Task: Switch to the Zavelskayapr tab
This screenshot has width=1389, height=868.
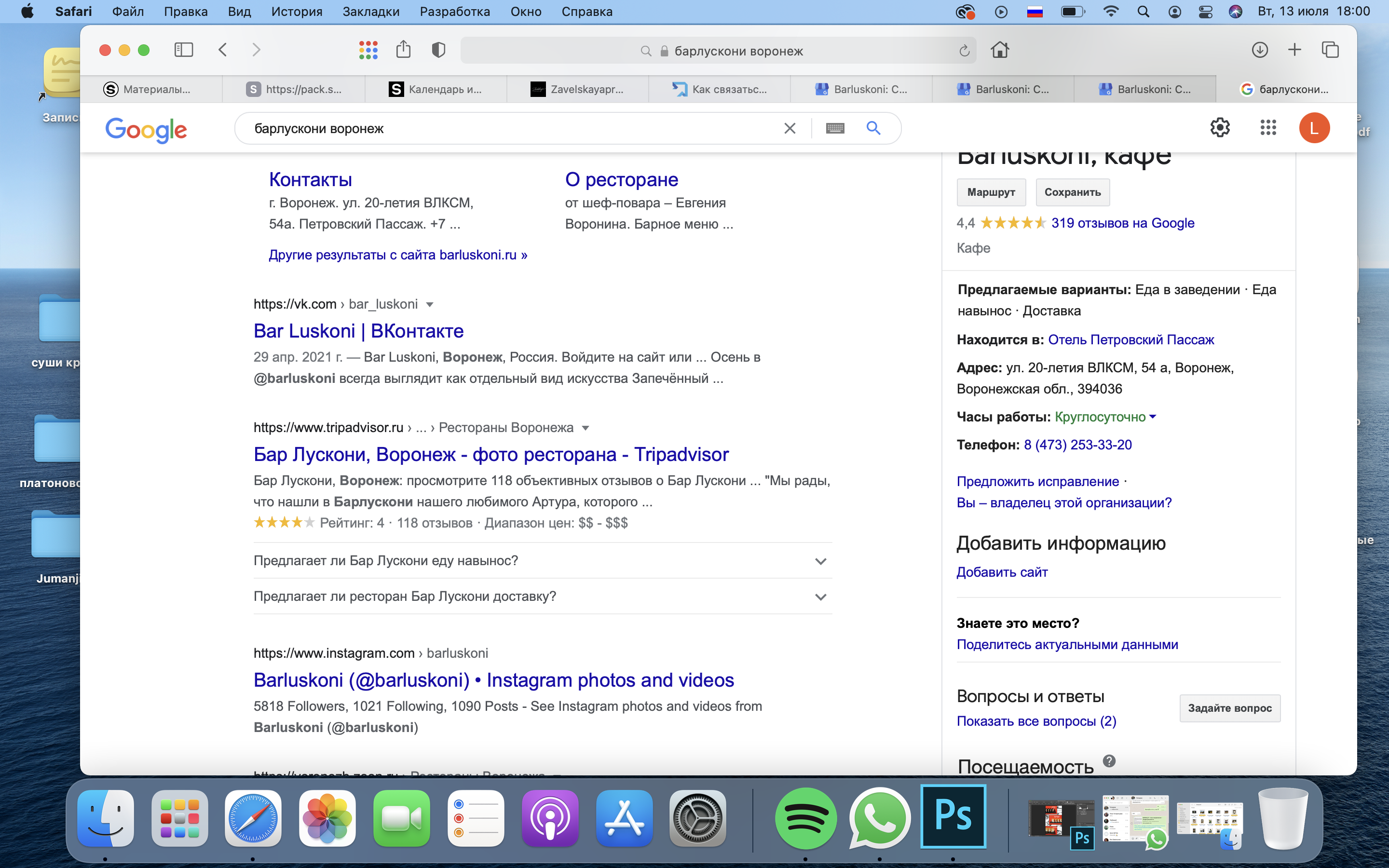Action: click(x=577, y=89)
